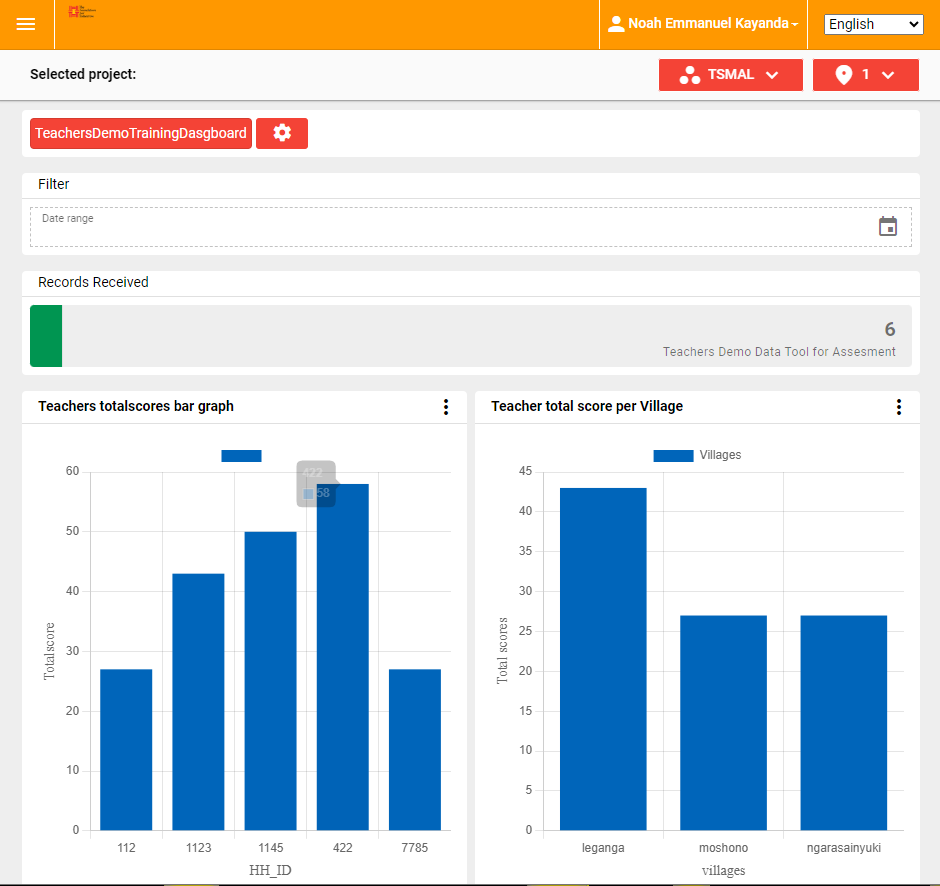
Task: Click the HH_ID axis title
Action: pyautogui.click(x=270, y=870)
